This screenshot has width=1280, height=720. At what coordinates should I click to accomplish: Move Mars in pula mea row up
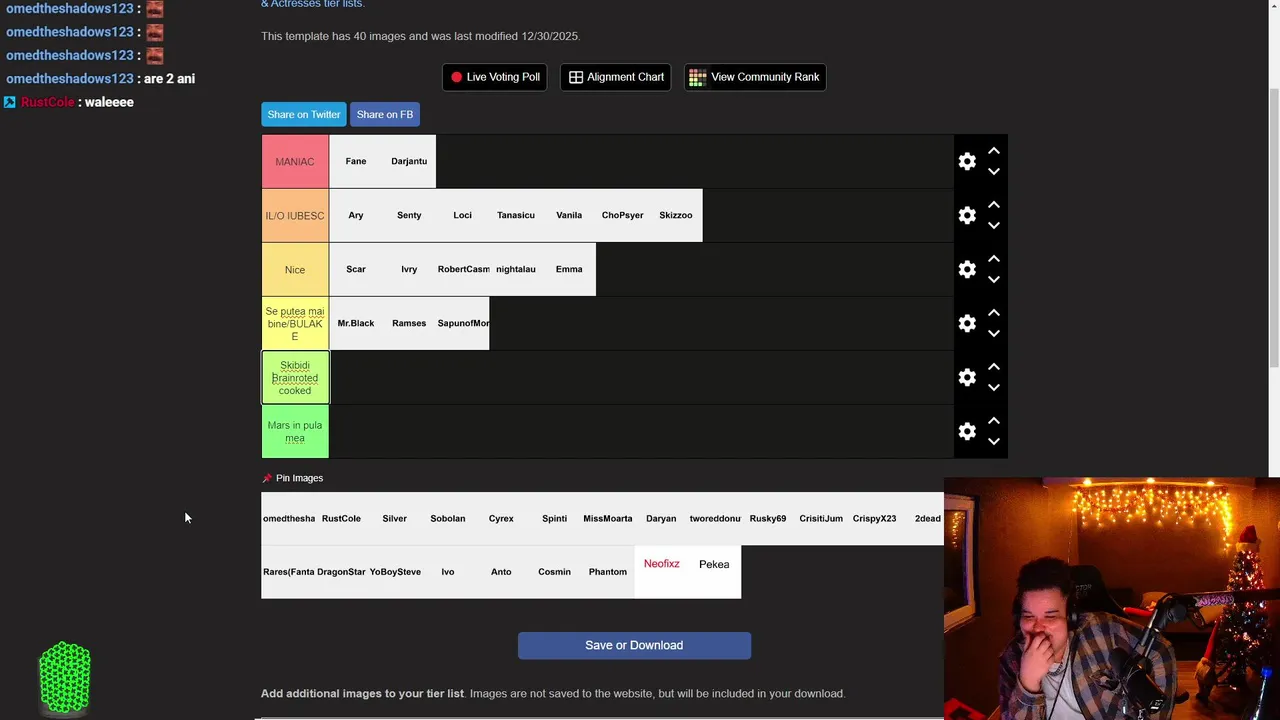coord(994,421)
